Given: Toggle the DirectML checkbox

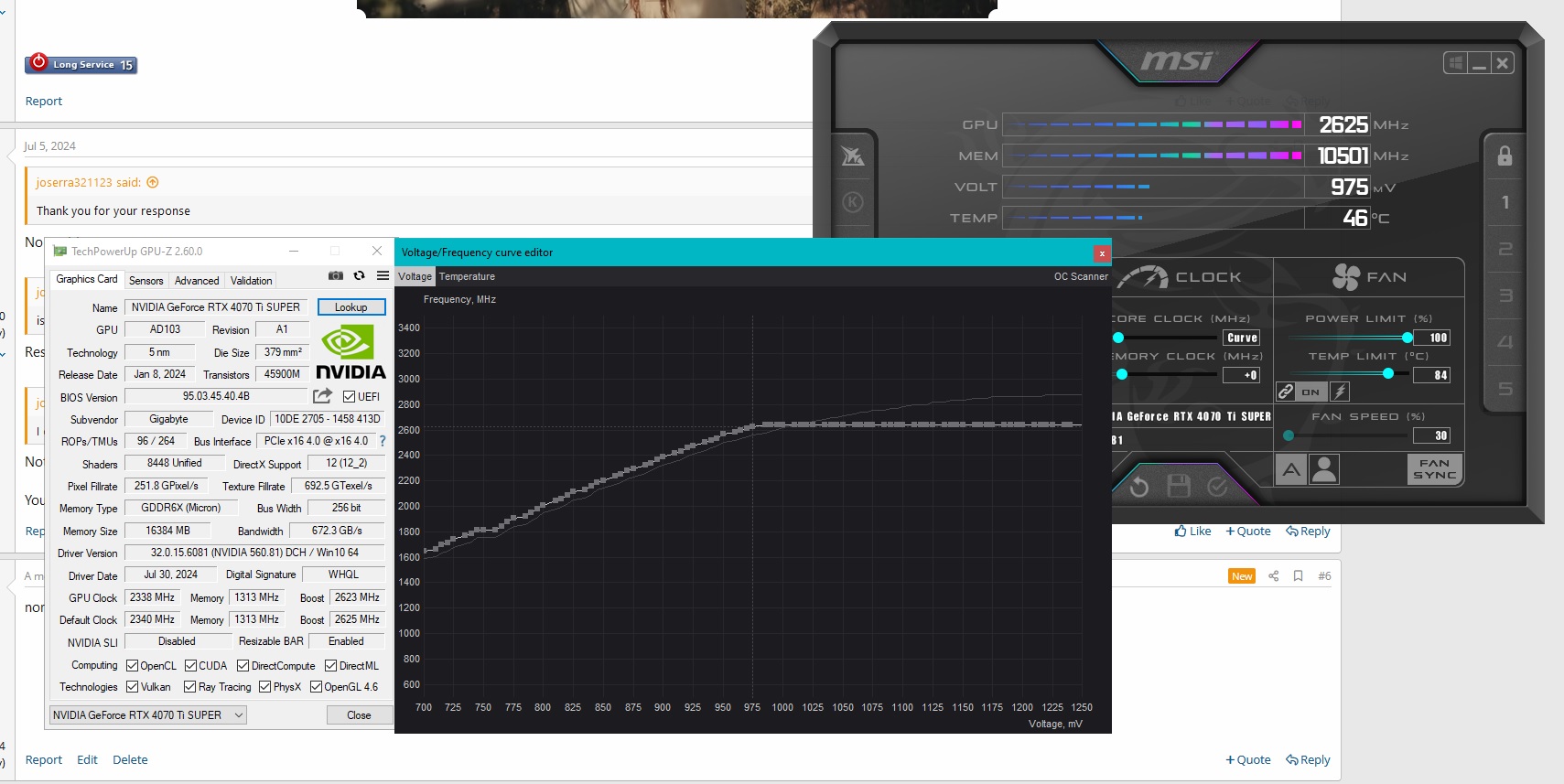Looking at the screenshot, I should (x=331, y=666).
